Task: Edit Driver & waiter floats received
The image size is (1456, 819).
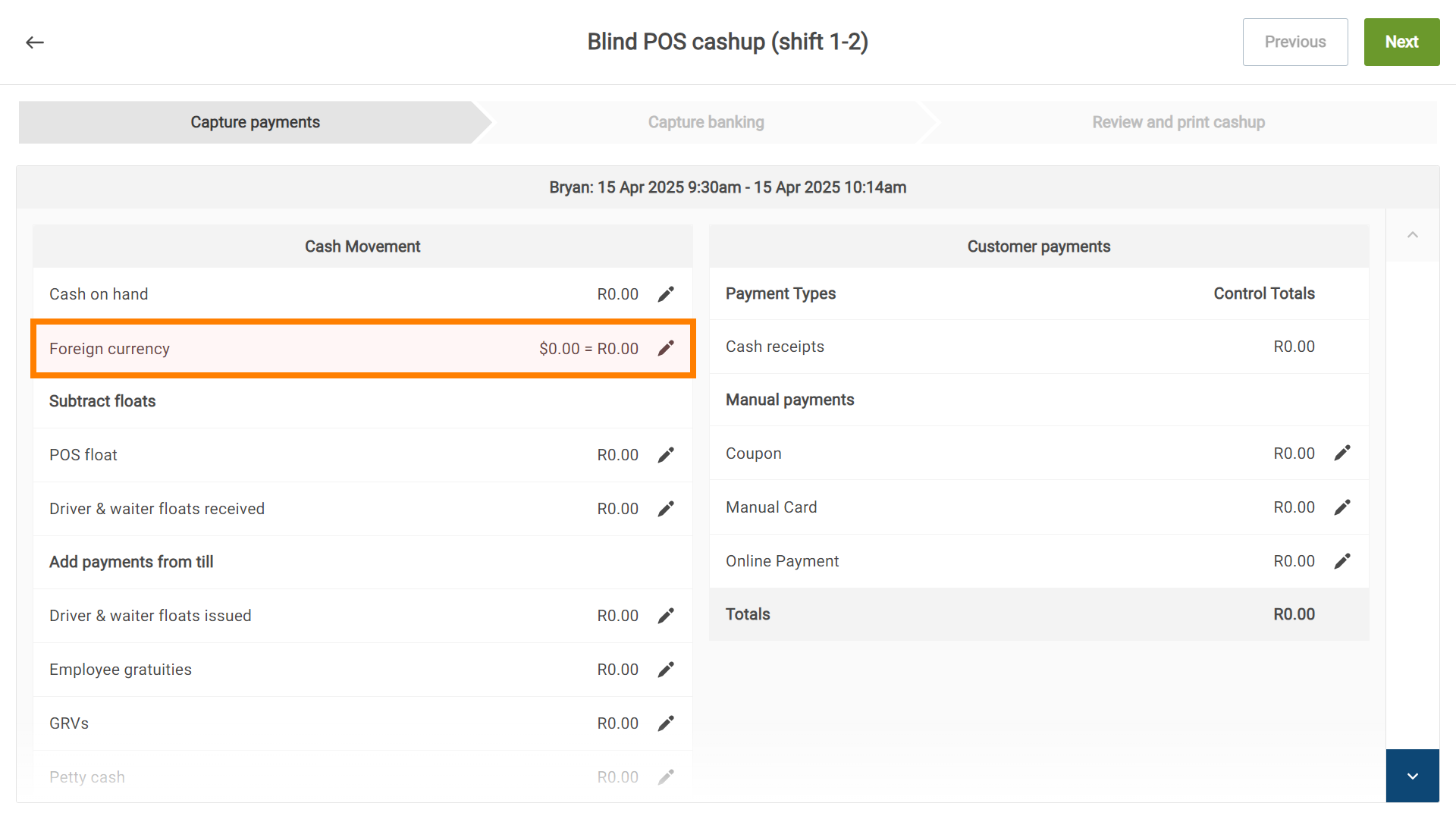Action: (x=666, y=509)
